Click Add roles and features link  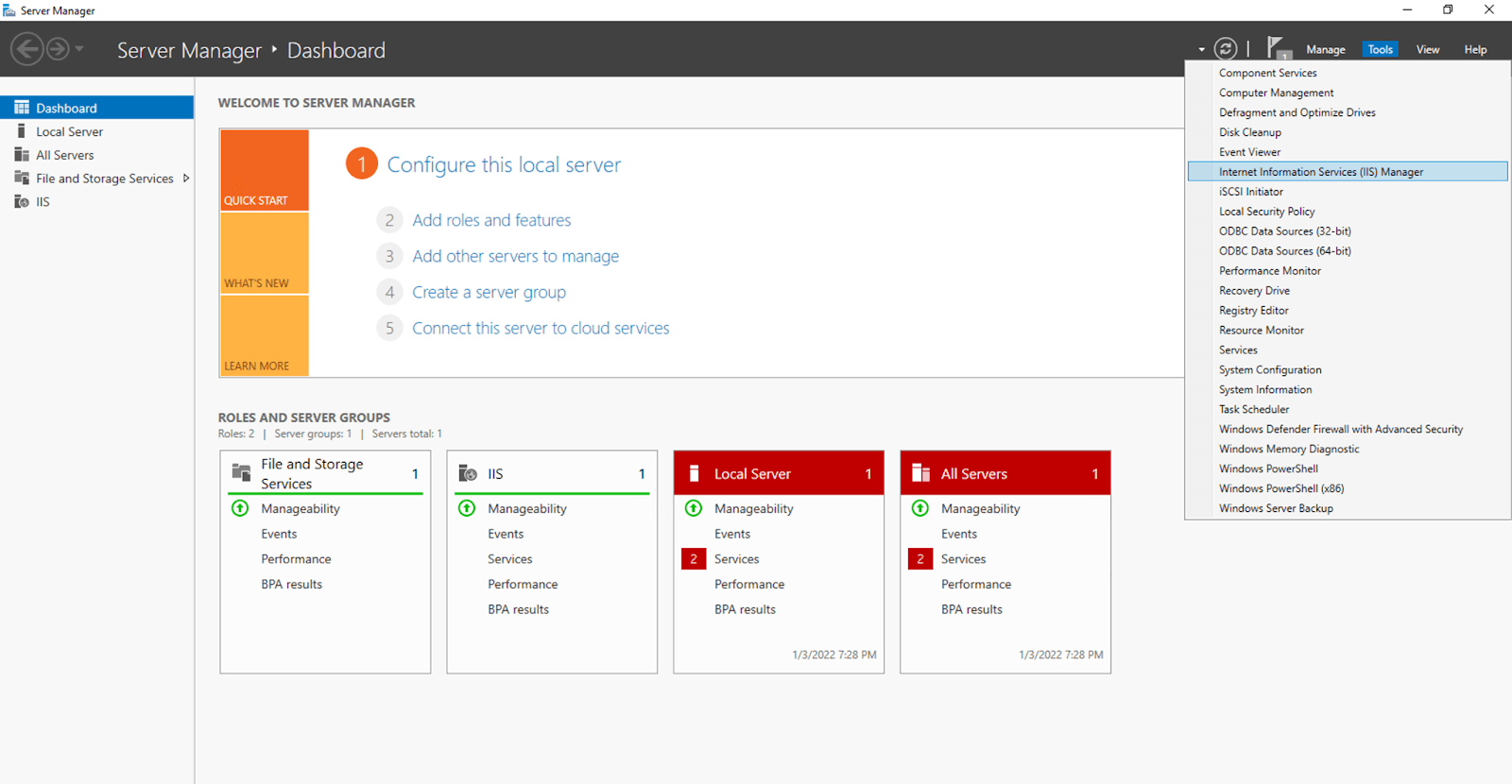click(491, 220)
